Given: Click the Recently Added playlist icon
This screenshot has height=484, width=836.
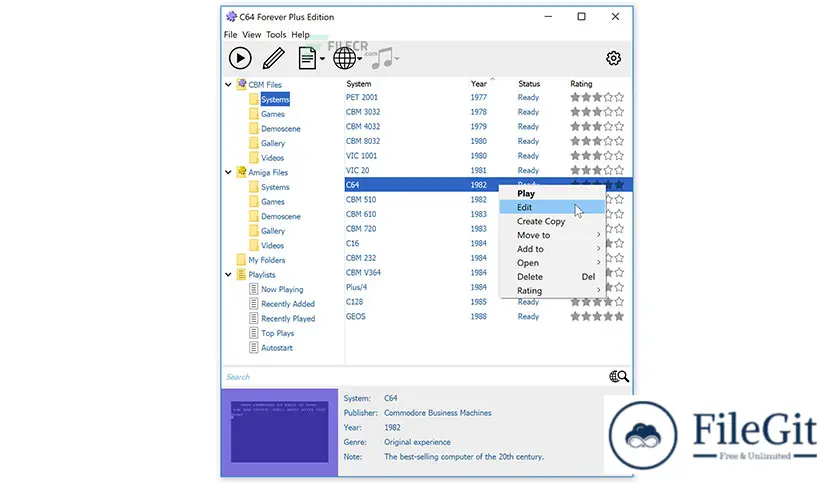Looking at the screenshot, I should click(x=254, y=304).
